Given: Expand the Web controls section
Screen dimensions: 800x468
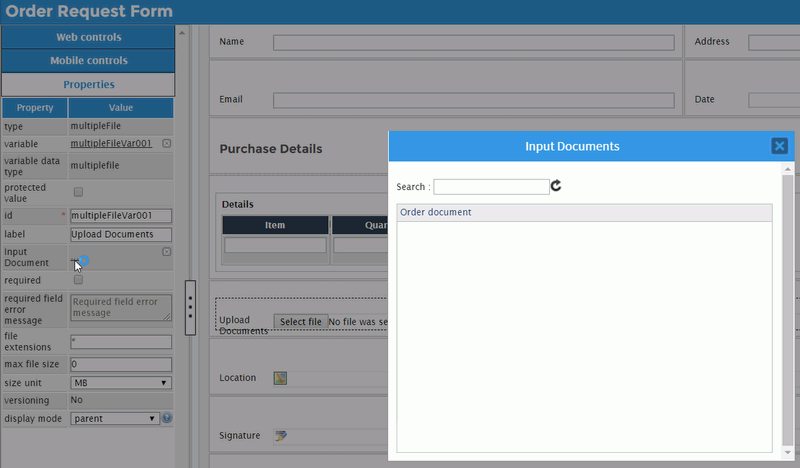Looking at the screenshot, I should pyautogui.click(x=88, y=37).
